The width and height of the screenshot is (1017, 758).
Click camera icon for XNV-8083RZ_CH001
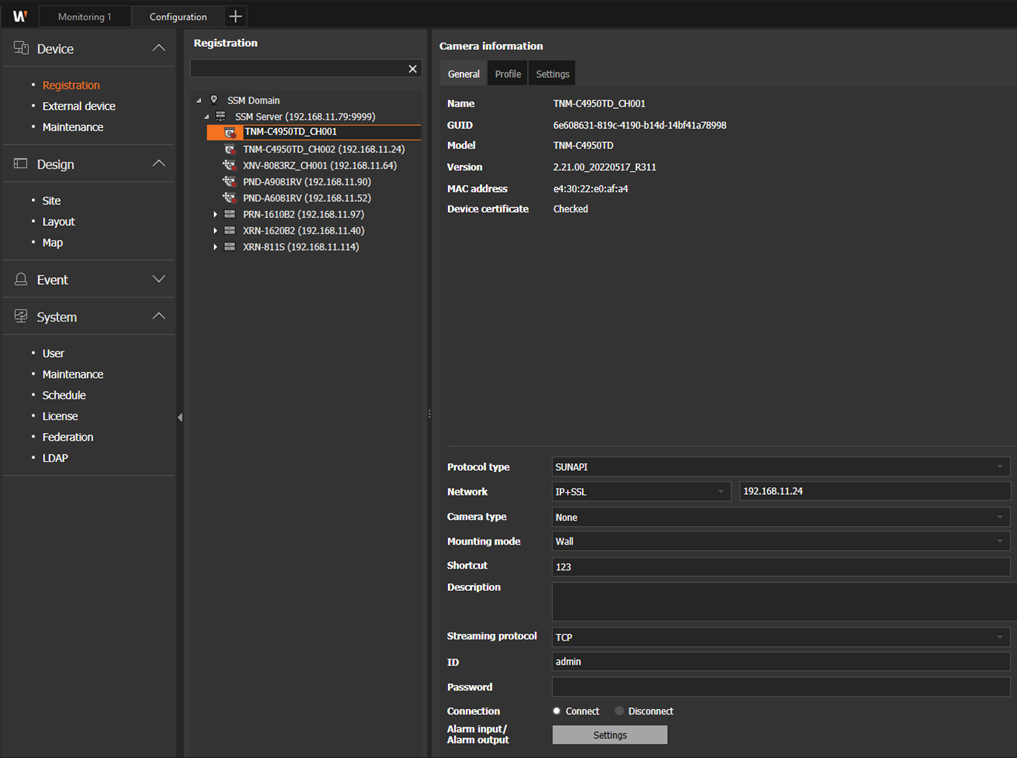click(x=230, y=166)
